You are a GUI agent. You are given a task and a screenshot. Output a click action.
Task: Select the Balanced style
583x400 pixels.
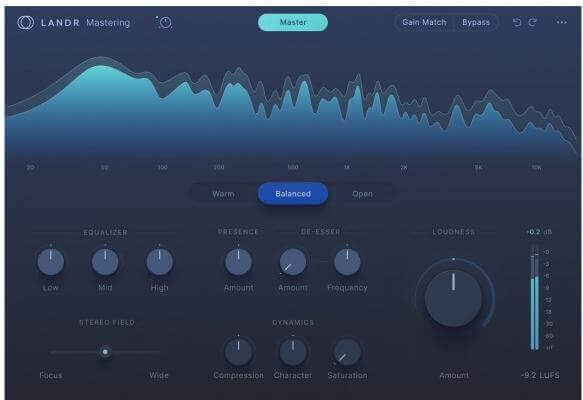coord(293,194)
